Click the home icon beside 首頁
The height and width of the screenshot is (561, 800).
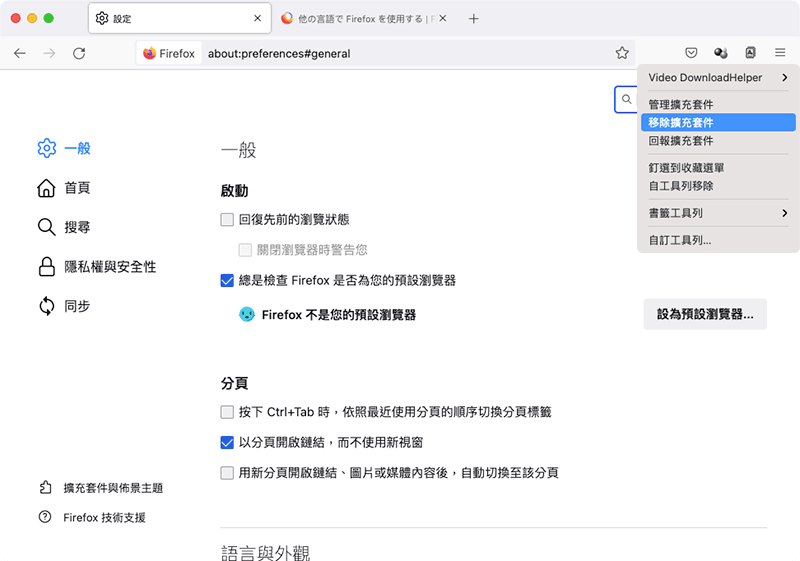coord(46,188)
